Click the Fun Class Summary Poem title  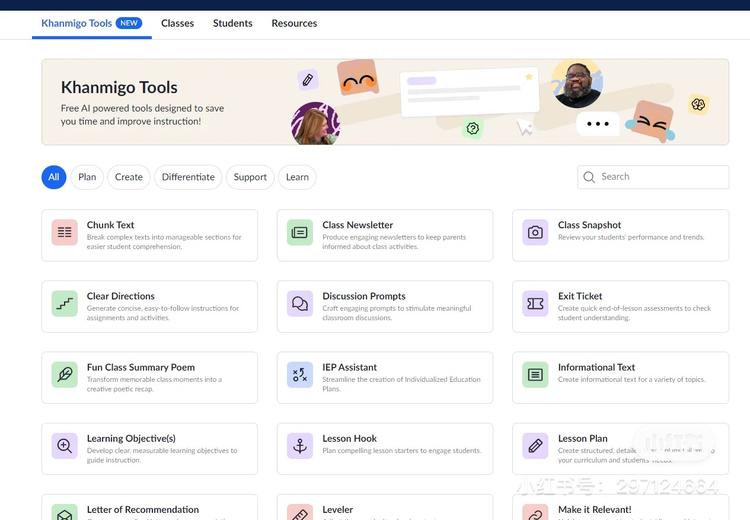click(x=141, y=367)
